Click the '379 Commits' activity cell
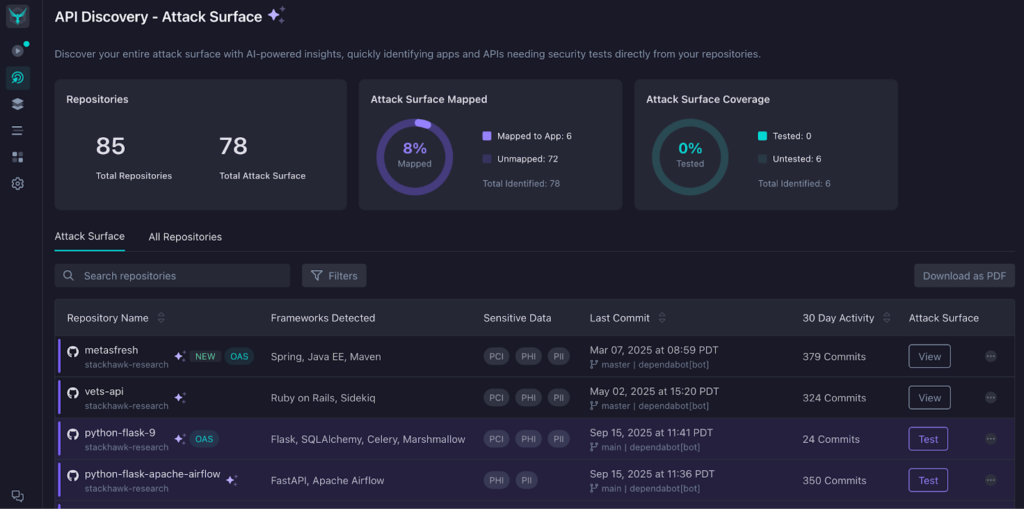The height and width of the screenshot is (509, 1024). [x=834, y=356]
